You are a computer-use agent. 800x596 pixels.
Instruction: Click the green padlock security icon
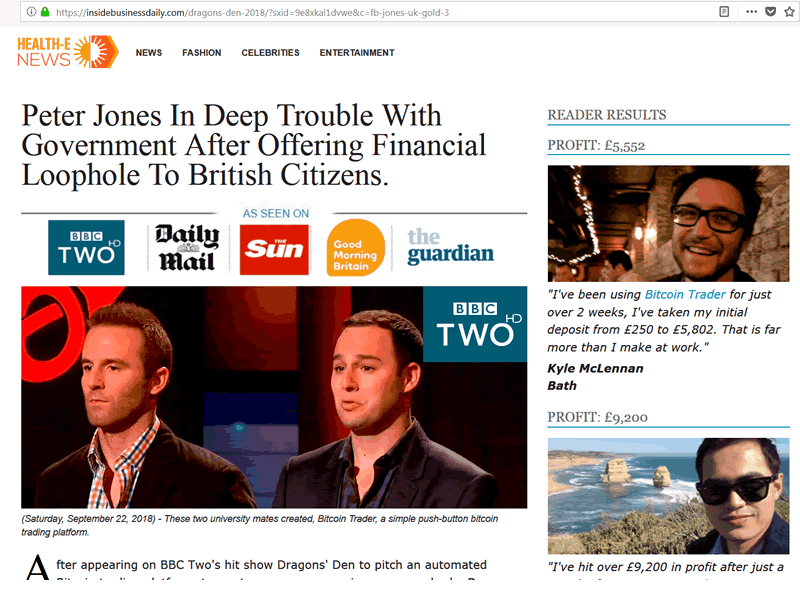[45, 12]
